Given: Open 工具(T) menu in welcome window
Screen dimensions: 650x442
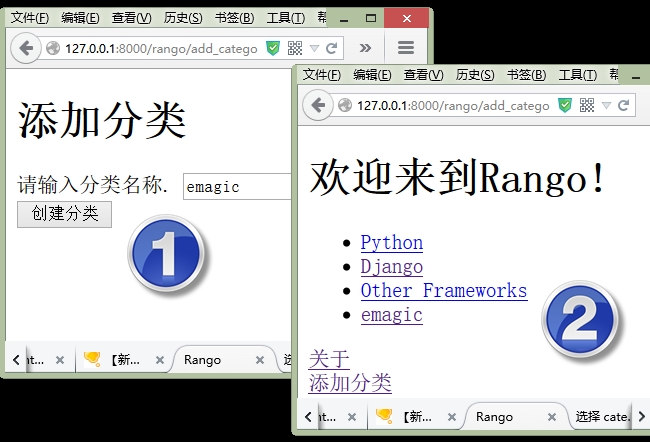Looking at the screenshot, I should [x=577, y=75].
